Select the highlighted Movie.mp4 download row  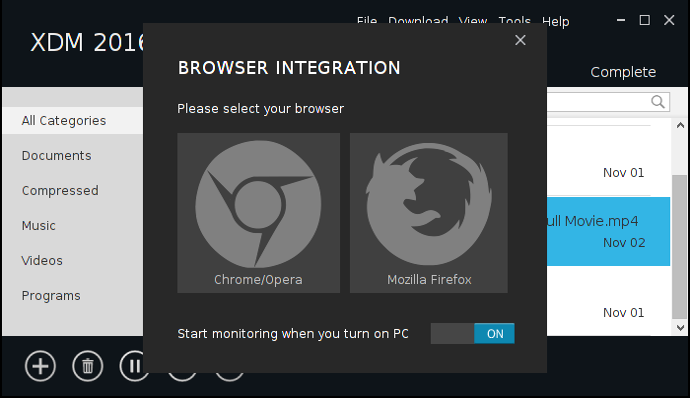(609, 232)
